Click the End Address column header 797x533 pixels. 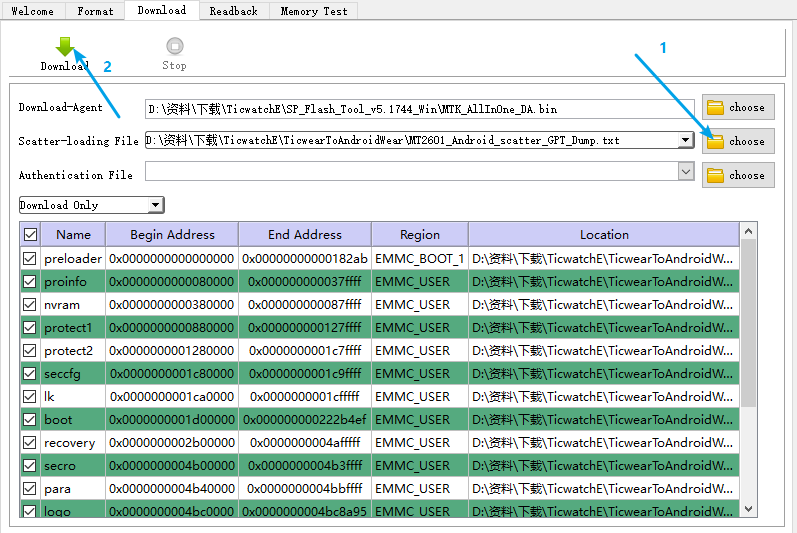[305, 234]
